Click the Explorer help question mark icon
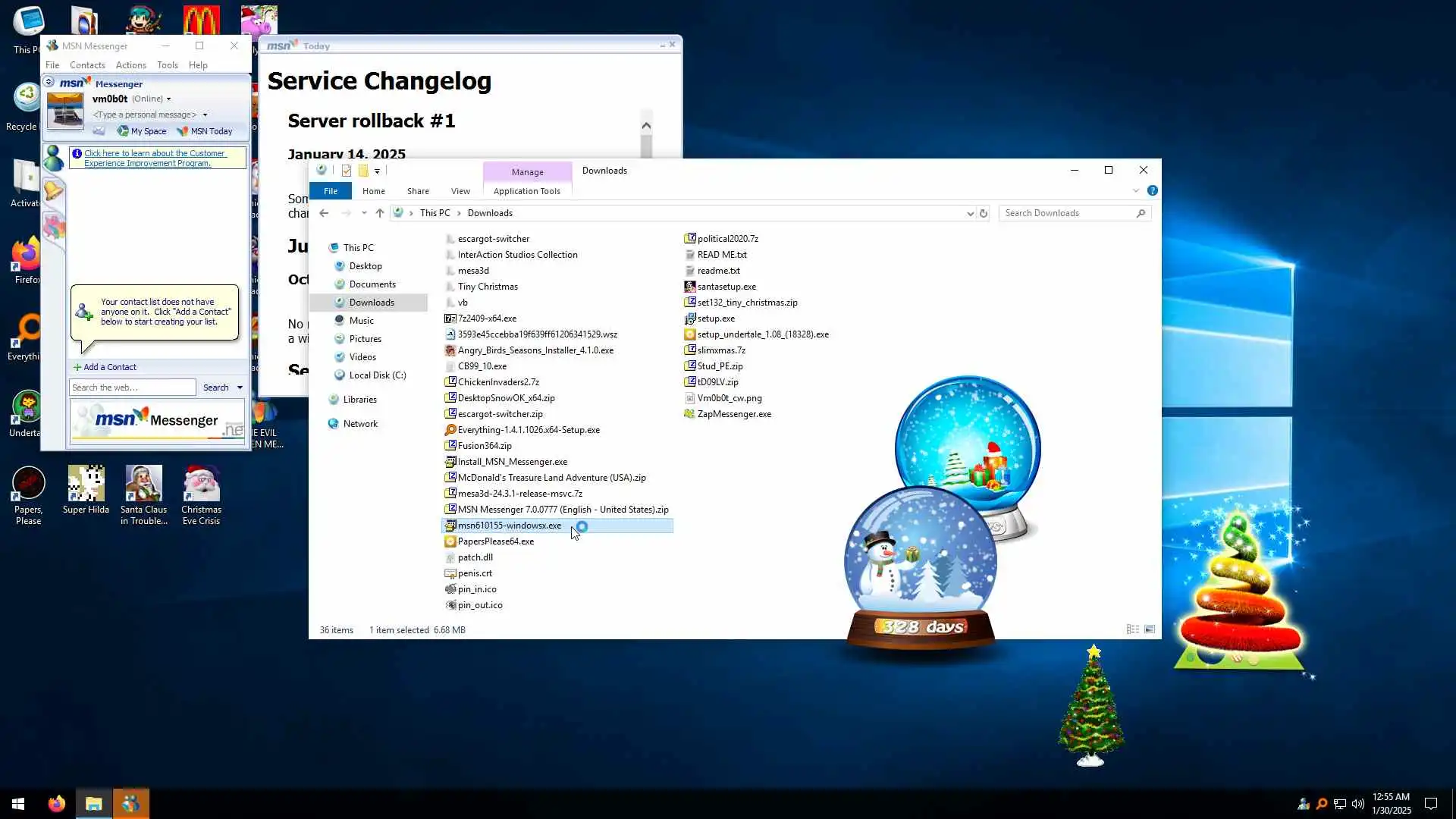 point(1152,191)
